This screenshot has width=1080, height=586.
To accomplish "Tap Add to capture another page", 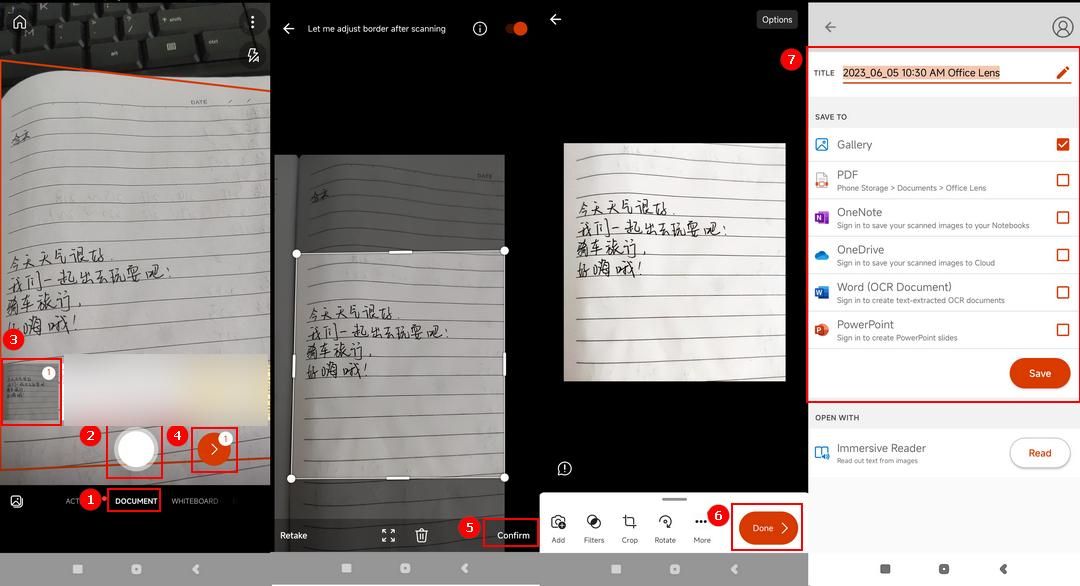I will click(x=558, y=521).
